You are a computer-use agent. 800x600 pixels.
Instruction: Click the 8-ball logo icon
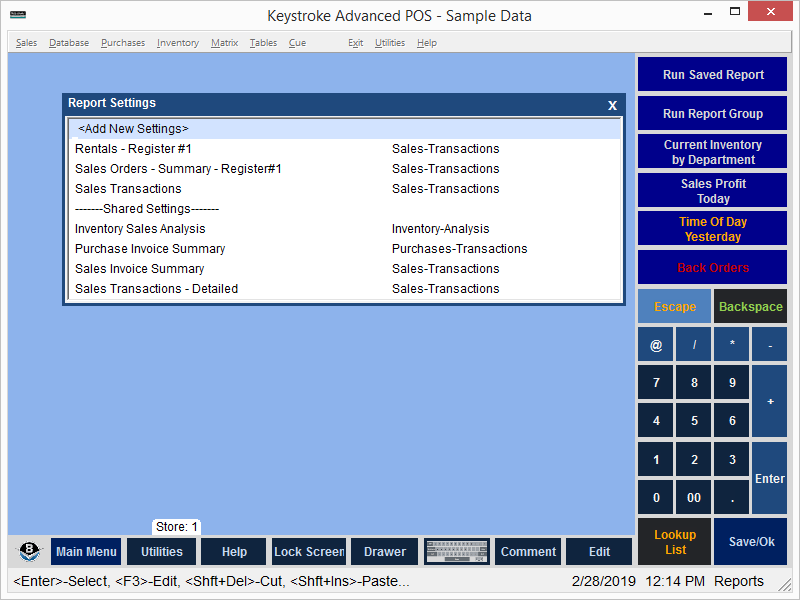(30, 552)
